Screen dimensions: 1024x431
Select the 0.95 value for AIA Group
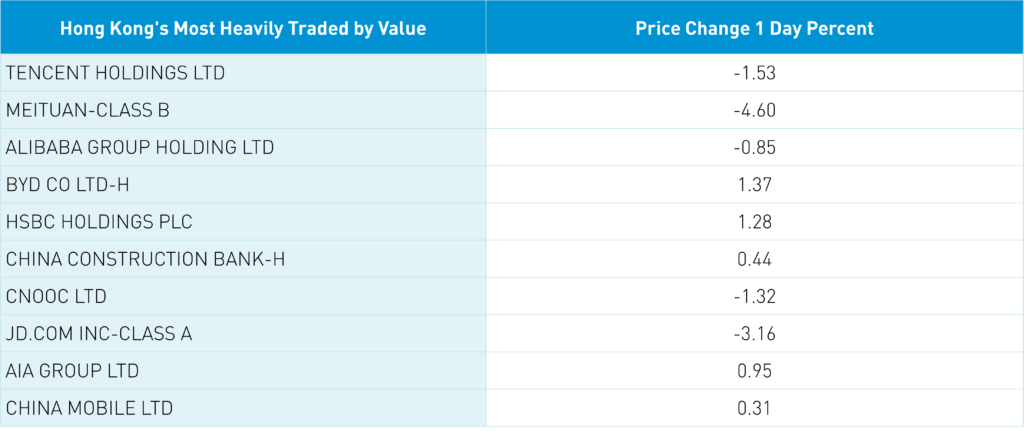coord(755,371)
